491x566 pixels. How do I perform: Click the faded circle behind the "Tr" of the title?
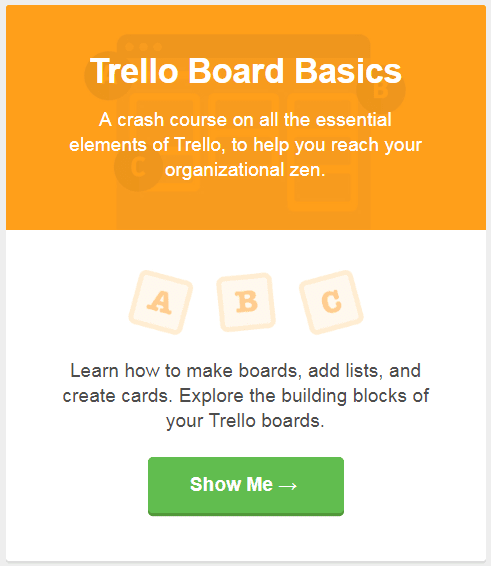pos(108,76)
